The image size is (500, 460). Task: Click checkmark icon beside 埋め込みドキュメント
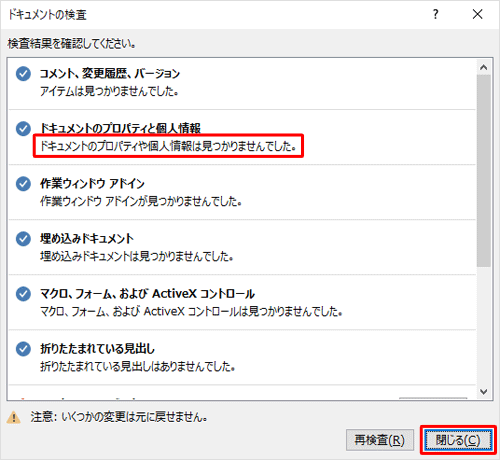pos(23,239)
